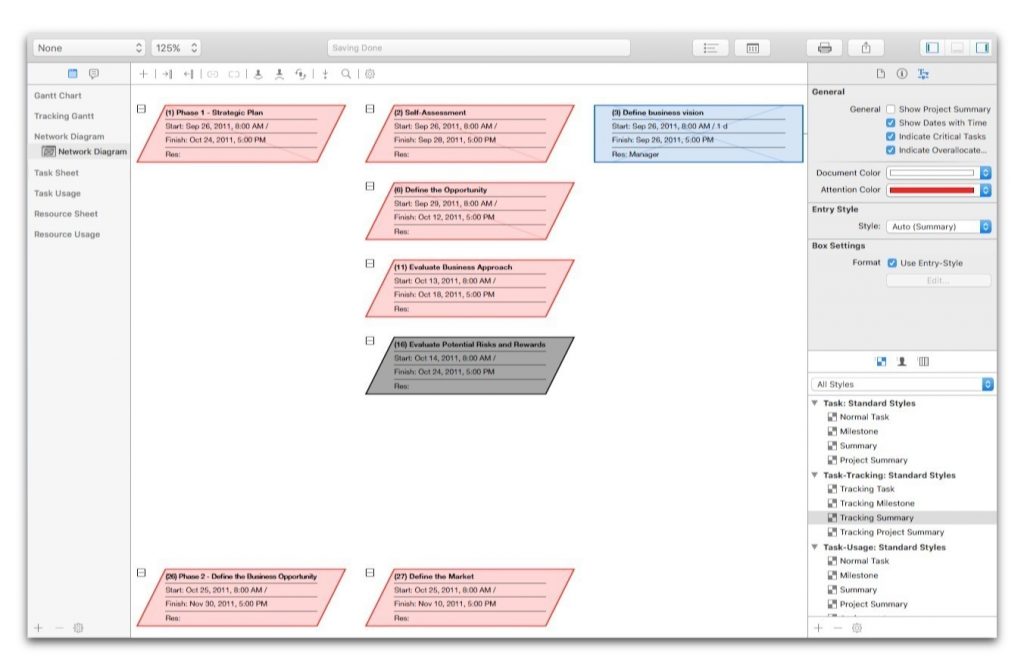Disable Indicate Critical Tasks checkbox

[890, 137]
